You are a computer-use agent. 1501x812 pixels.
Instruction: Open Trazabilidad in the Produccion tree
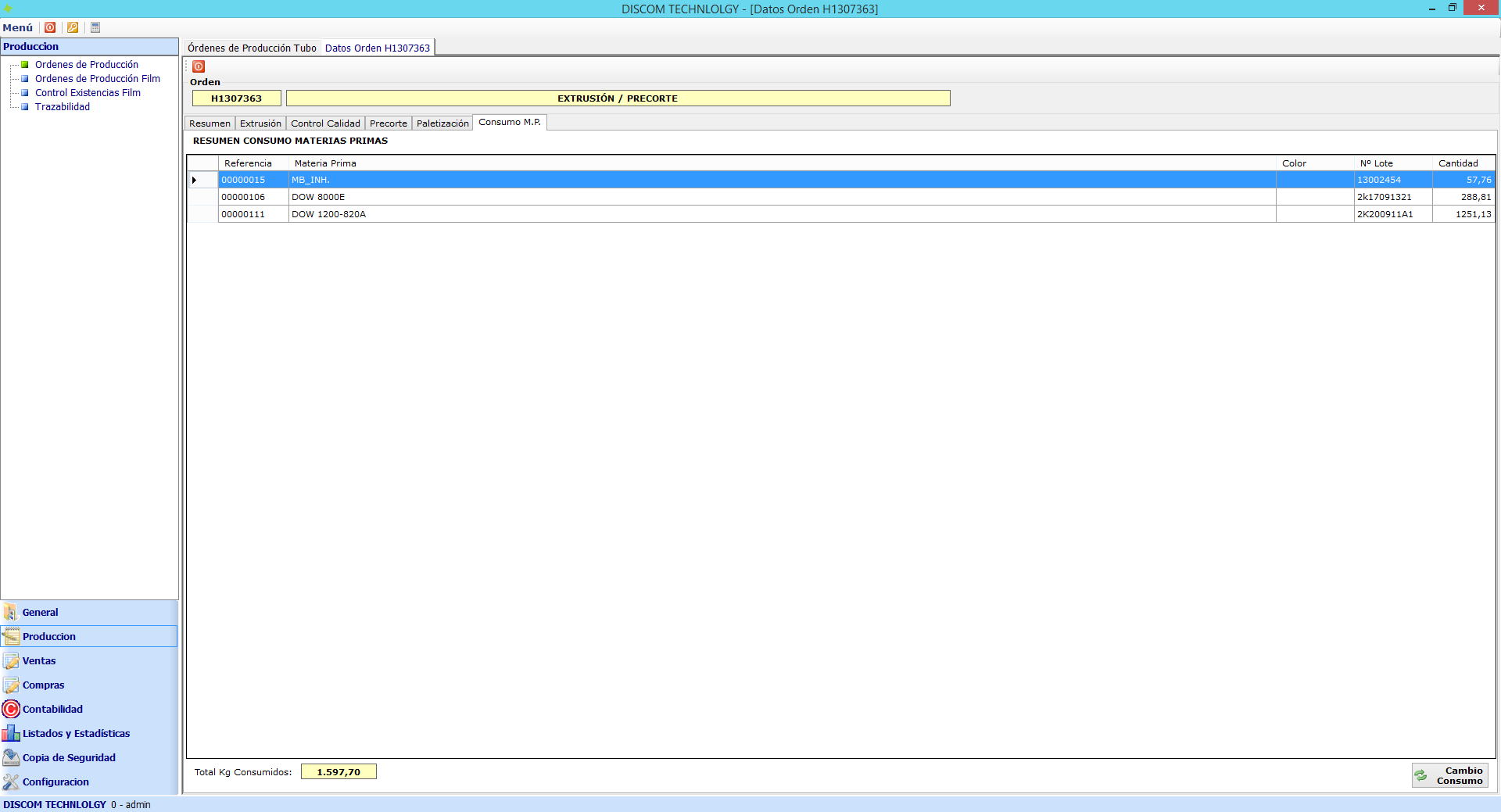(62, 107)
